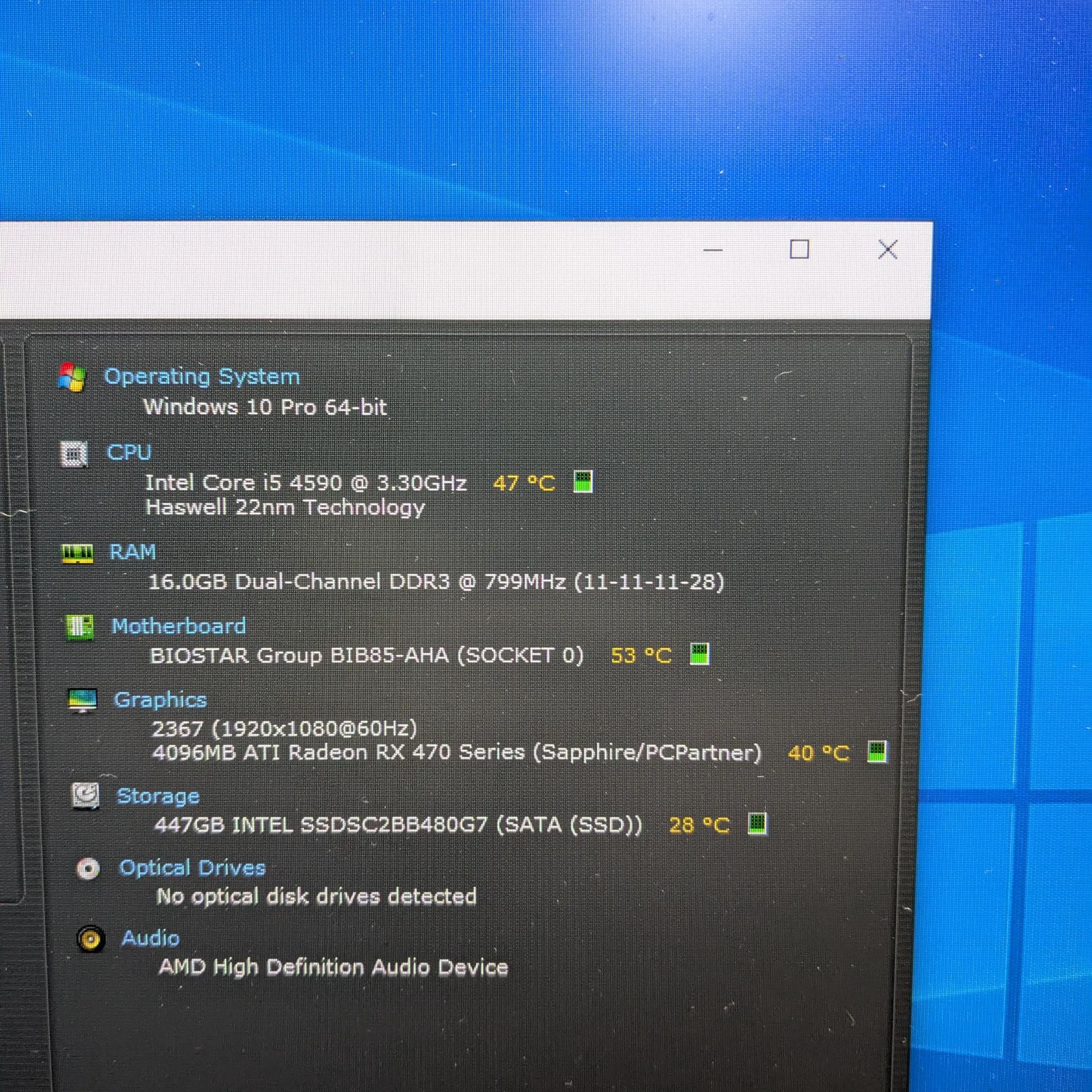
Task: Click the motherboard temperature '53 °C'
Action: (x=641, y=656)
